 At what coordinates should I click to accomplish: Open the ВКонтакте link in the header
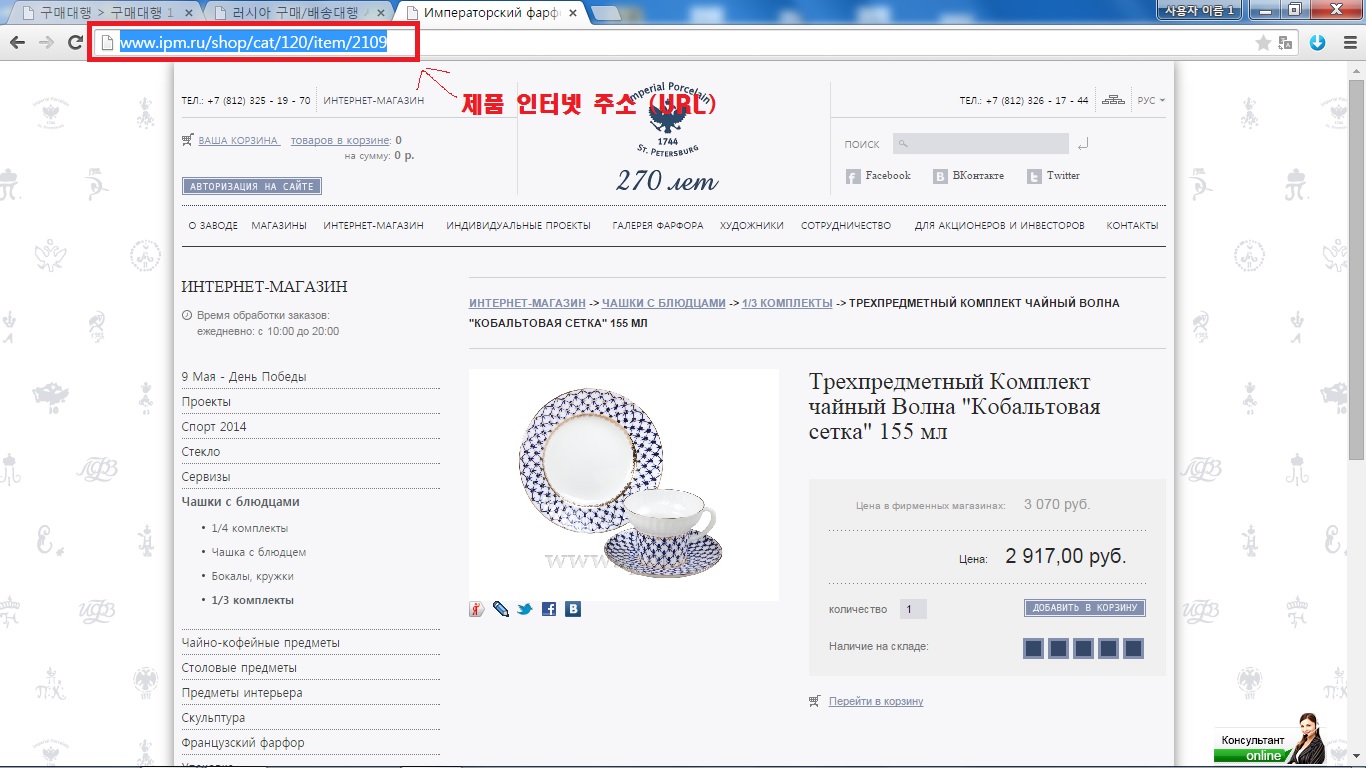pyautogui.click(x=968, y=176)
